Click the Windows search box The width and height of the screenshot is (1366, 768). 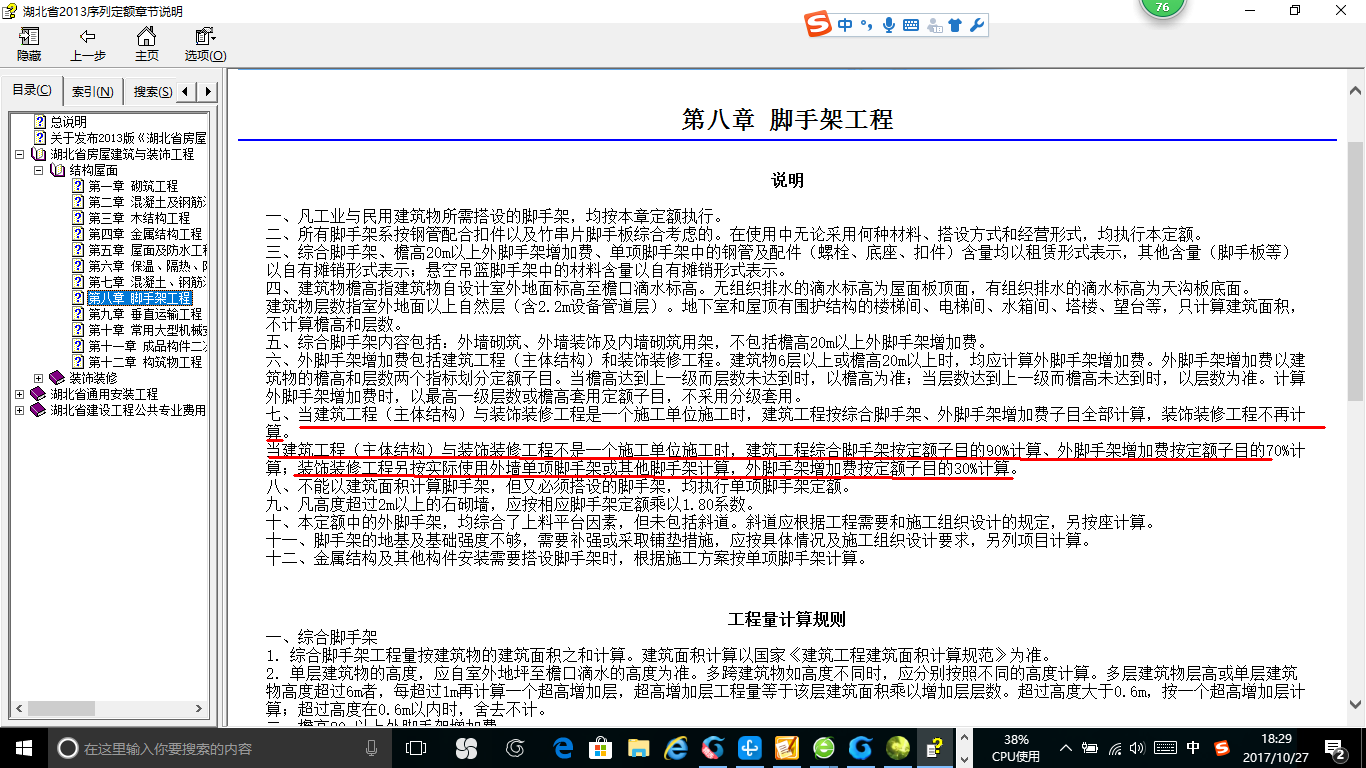click(219, 748)
